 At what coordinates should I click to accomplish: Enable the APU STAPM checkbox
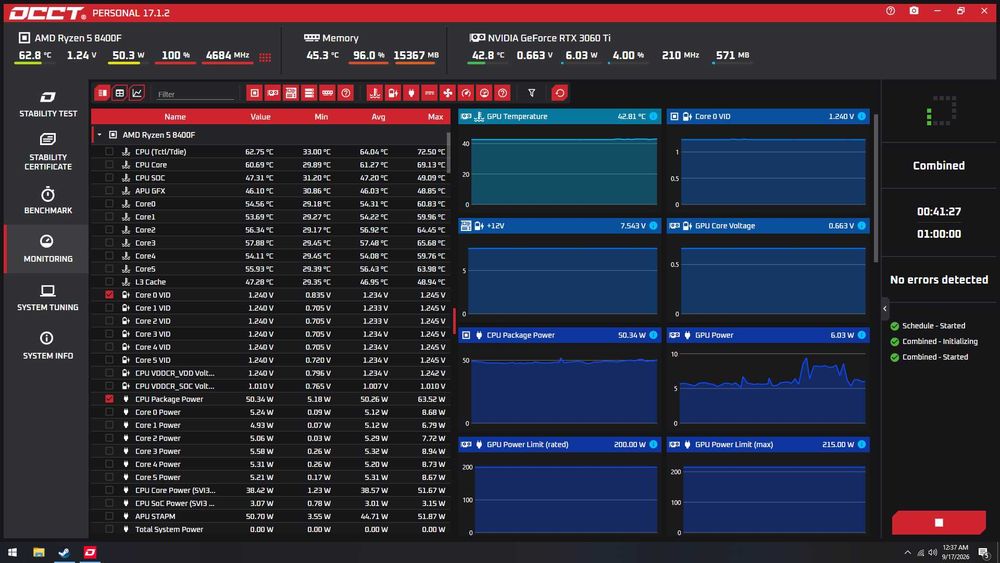point(109,516)
